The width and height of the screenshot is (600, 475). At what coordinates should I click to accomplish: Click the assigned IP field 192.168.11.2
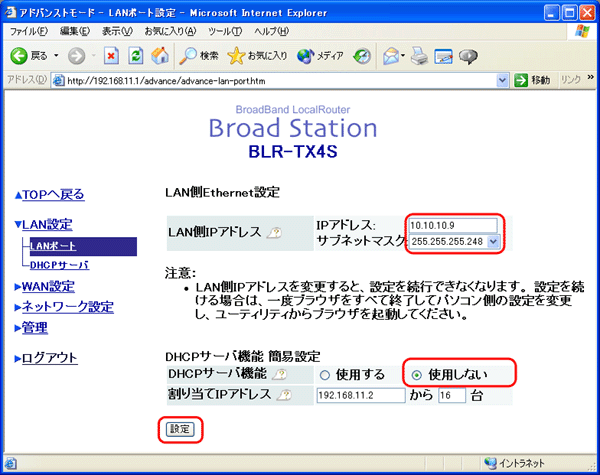[361, 395]
